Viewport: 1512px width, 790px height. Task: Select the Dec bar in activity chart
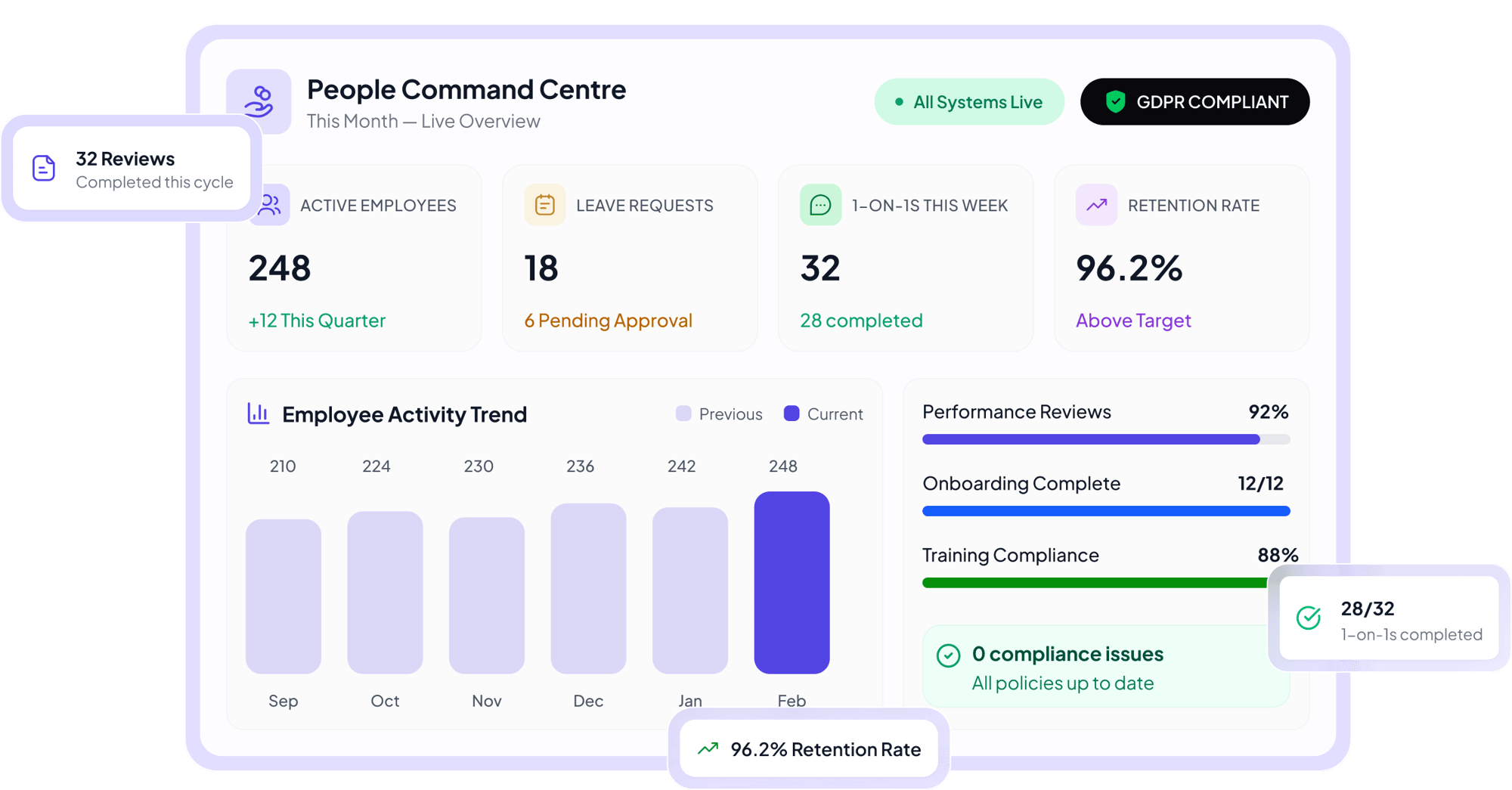[x=588, y=588]
